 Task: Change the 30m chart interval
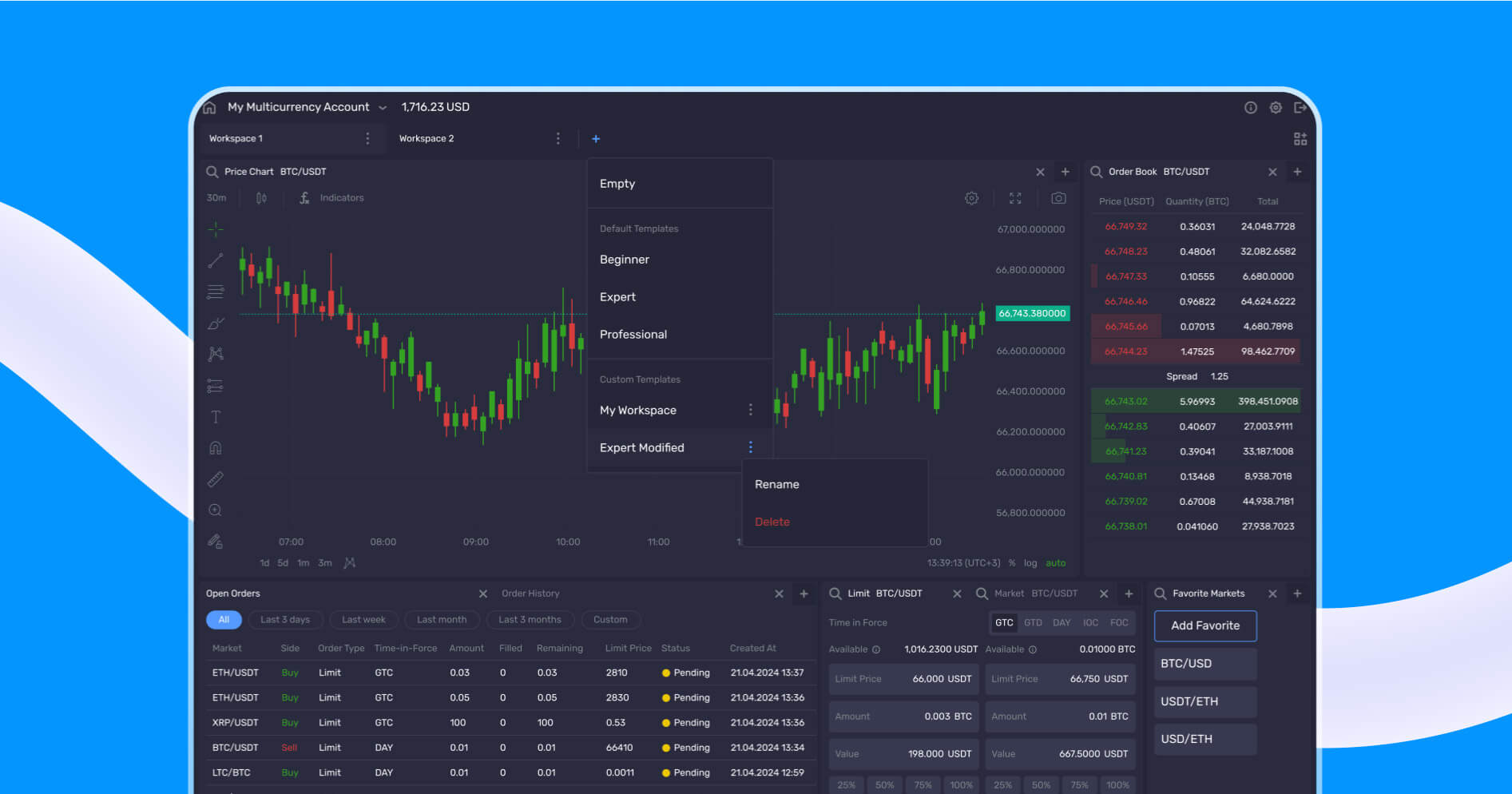[216, 198]
